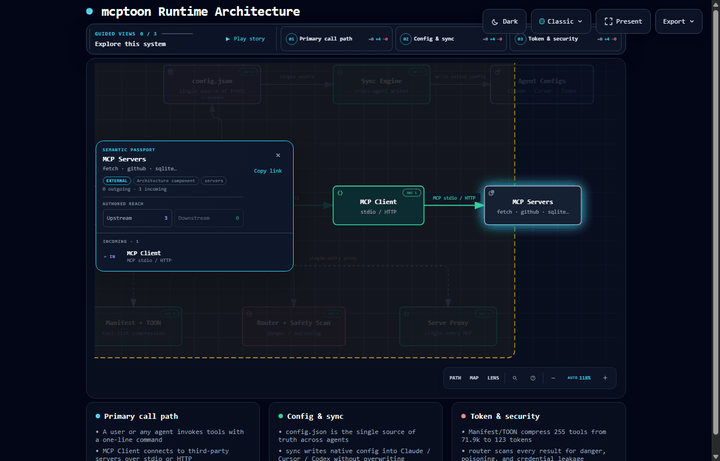Open incoming MCP Client connection entry
Screen dimensions: 720x461
194,256
